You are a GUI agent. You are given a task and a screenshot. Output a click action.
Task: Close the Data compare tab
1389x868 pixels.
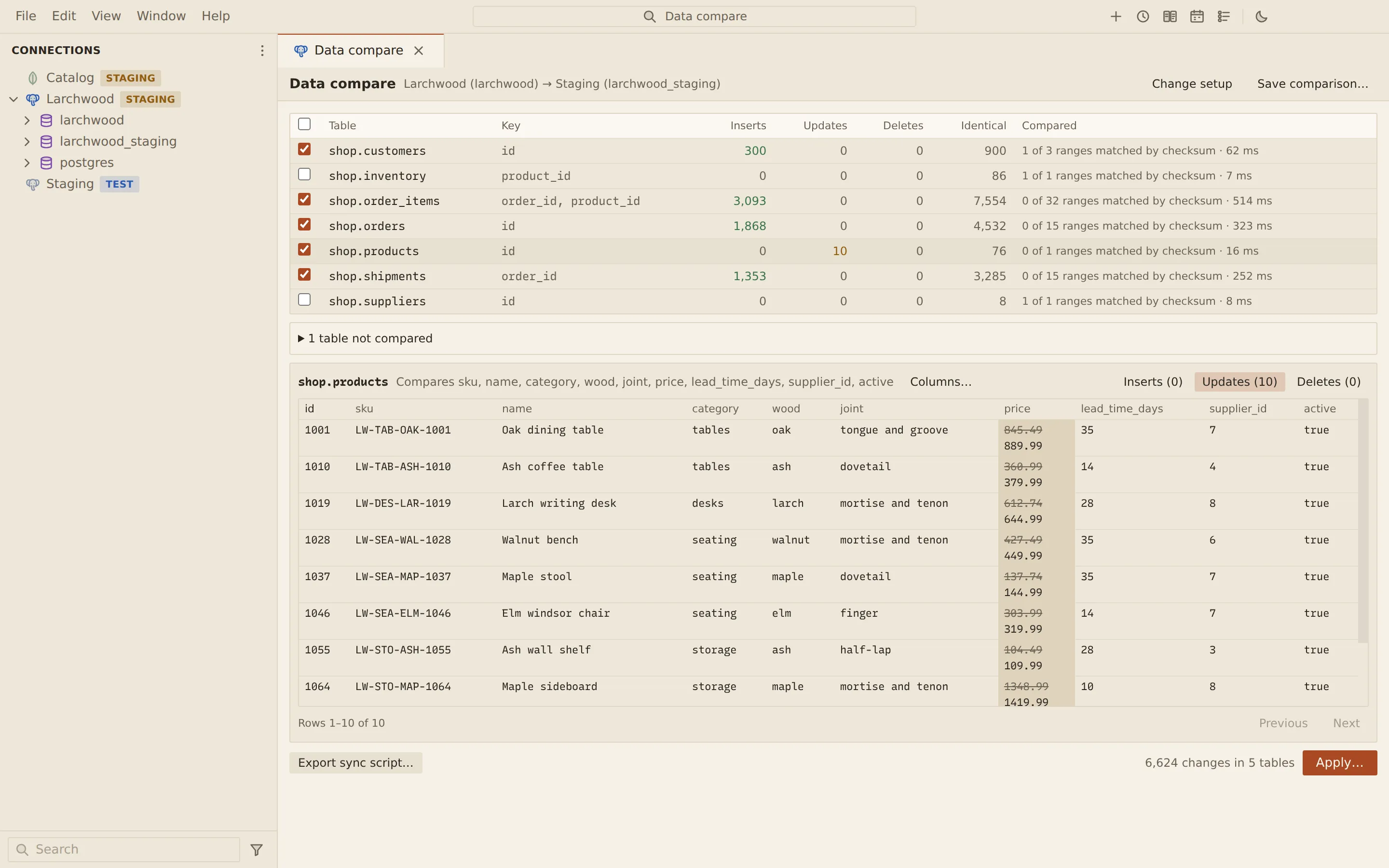[x=419, y=51]
